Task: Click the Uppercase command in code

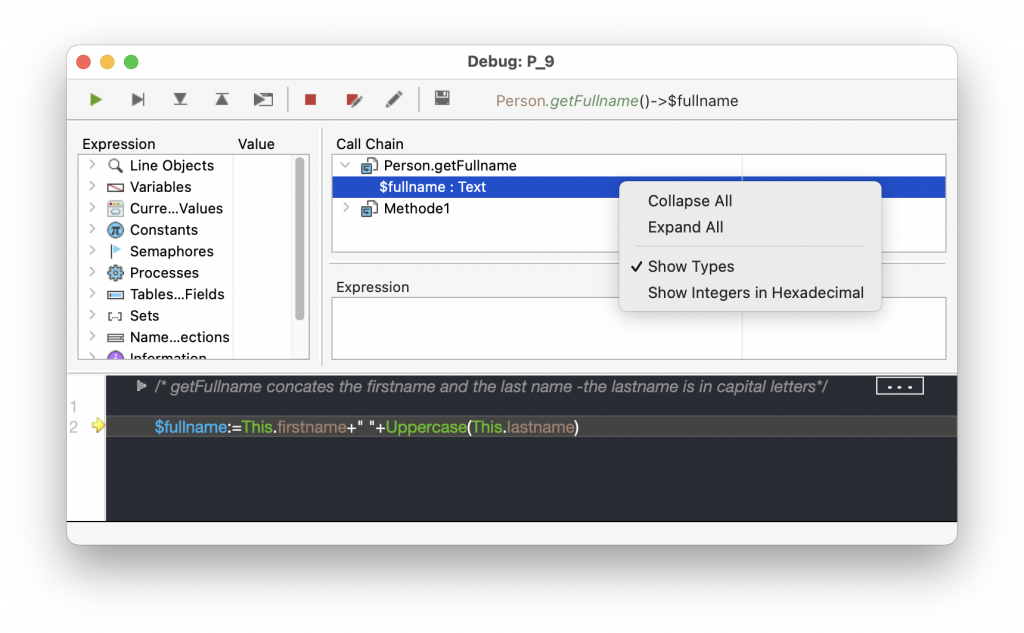Action: pyautogui.click(x=426, y=427)
